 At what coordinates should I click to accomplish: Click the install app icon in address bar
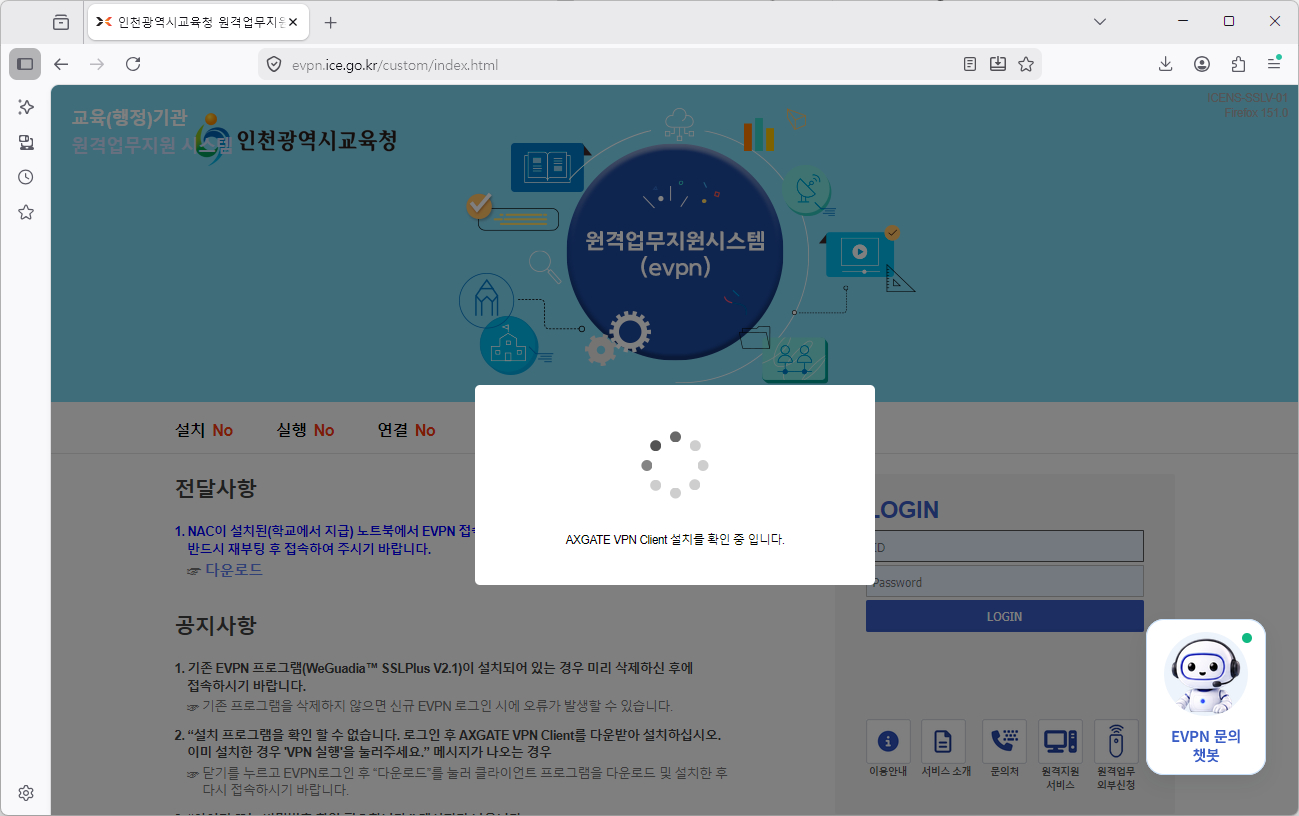(998, 64)
